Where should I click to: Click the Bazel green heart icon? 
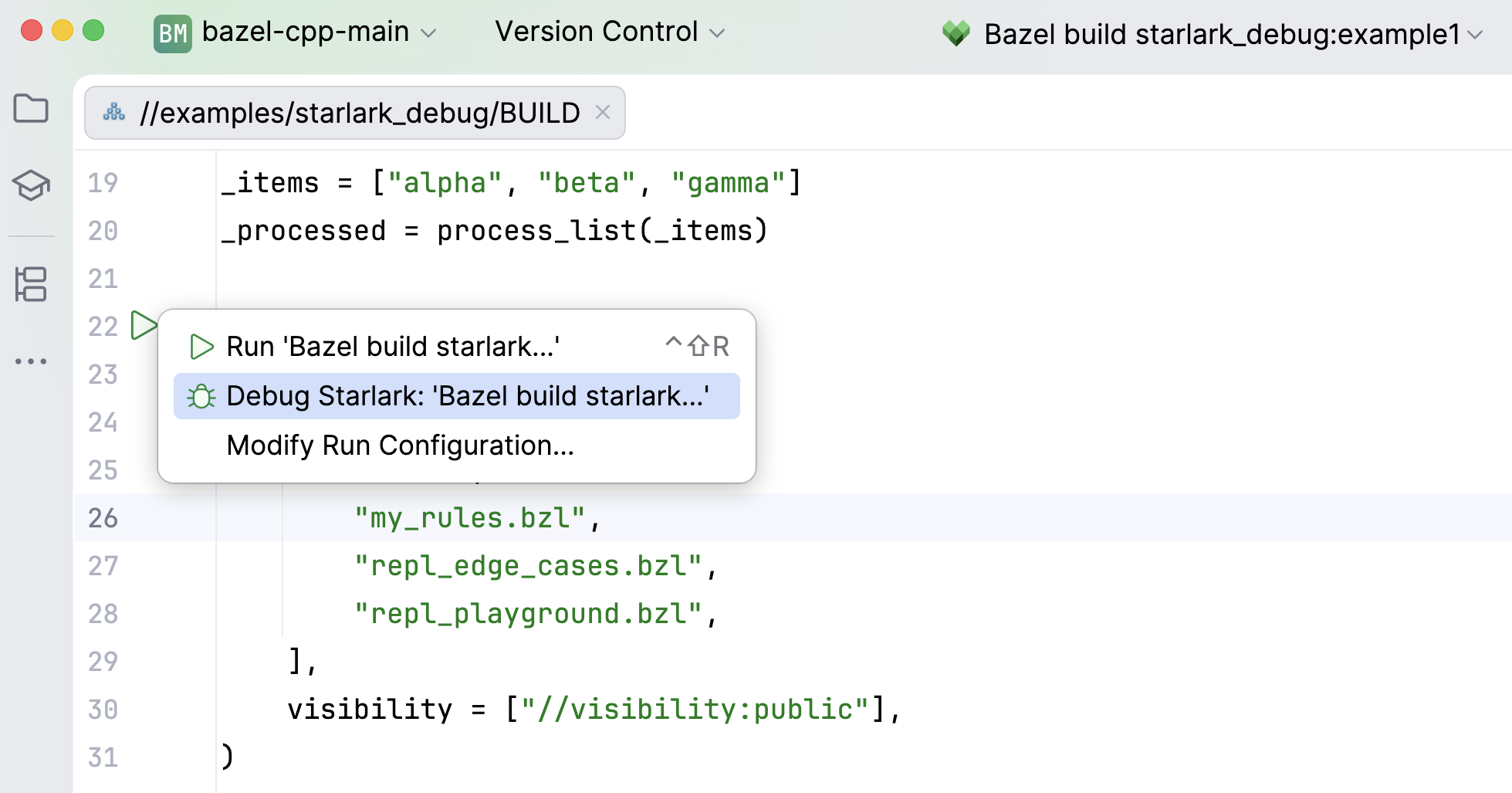pyautogui.click(x=956, y=33)
